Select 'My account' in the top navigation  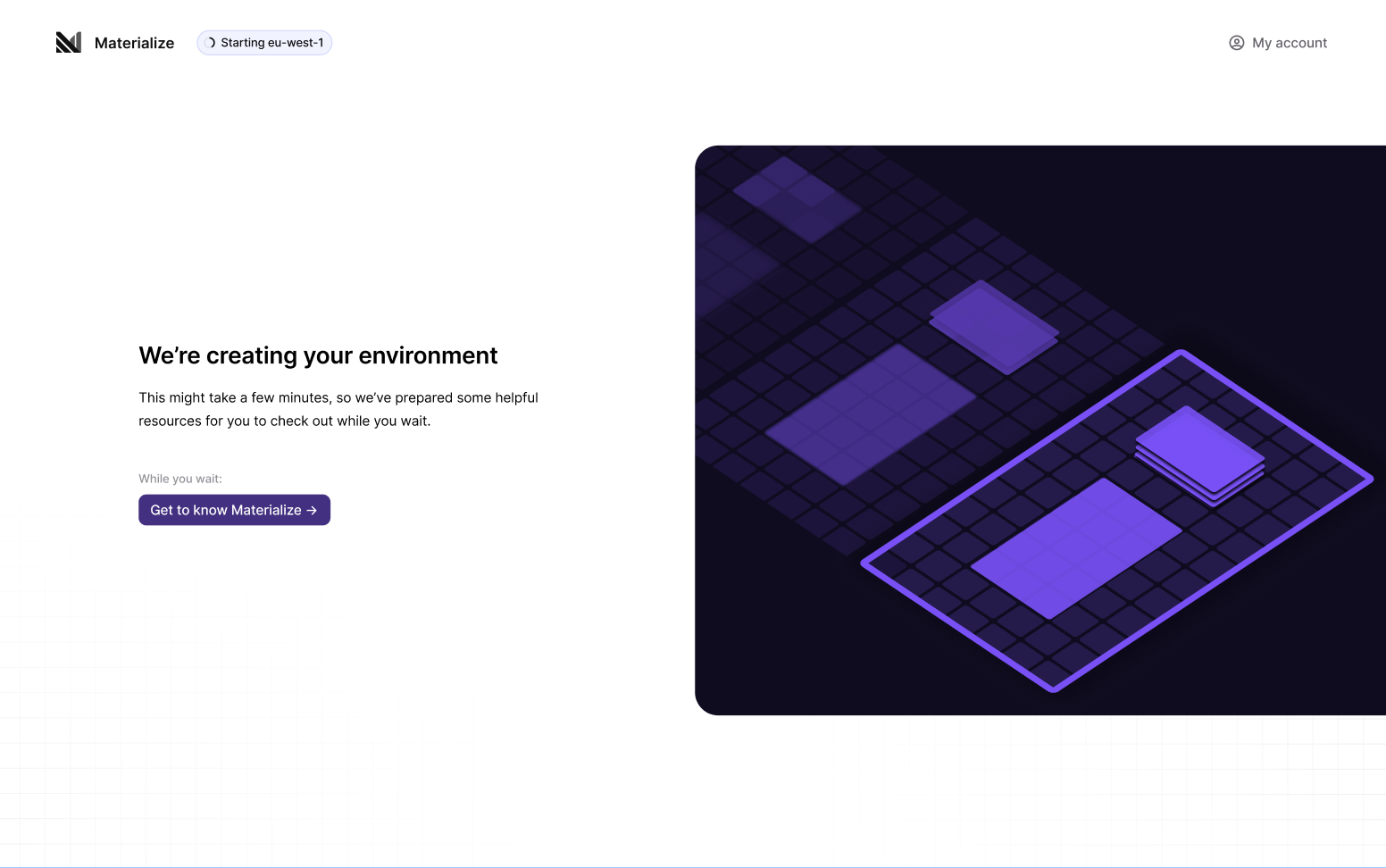pos(1289,42)
